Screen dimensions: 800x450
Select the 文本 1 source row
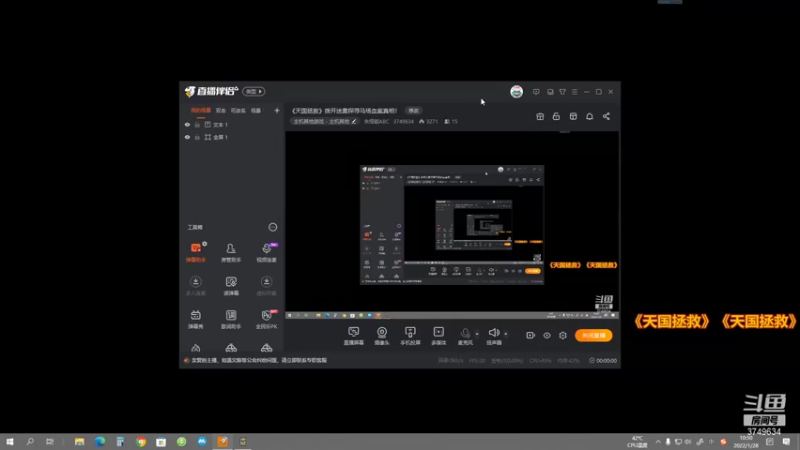[232, 124]
